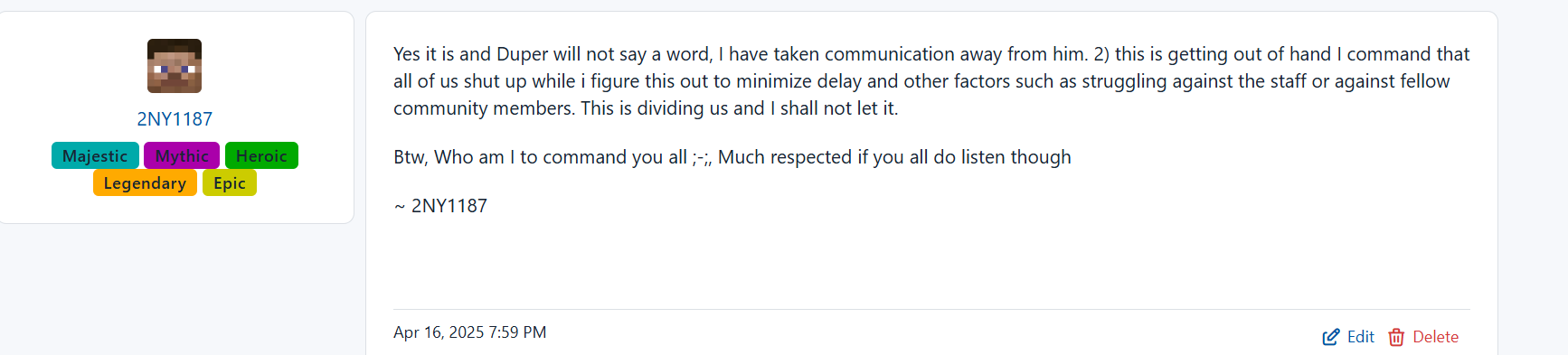Select the orange Legendary rank badge

(x=145, y=182)
